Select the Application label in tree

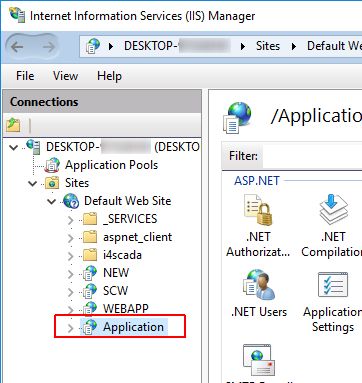(133, 327)
